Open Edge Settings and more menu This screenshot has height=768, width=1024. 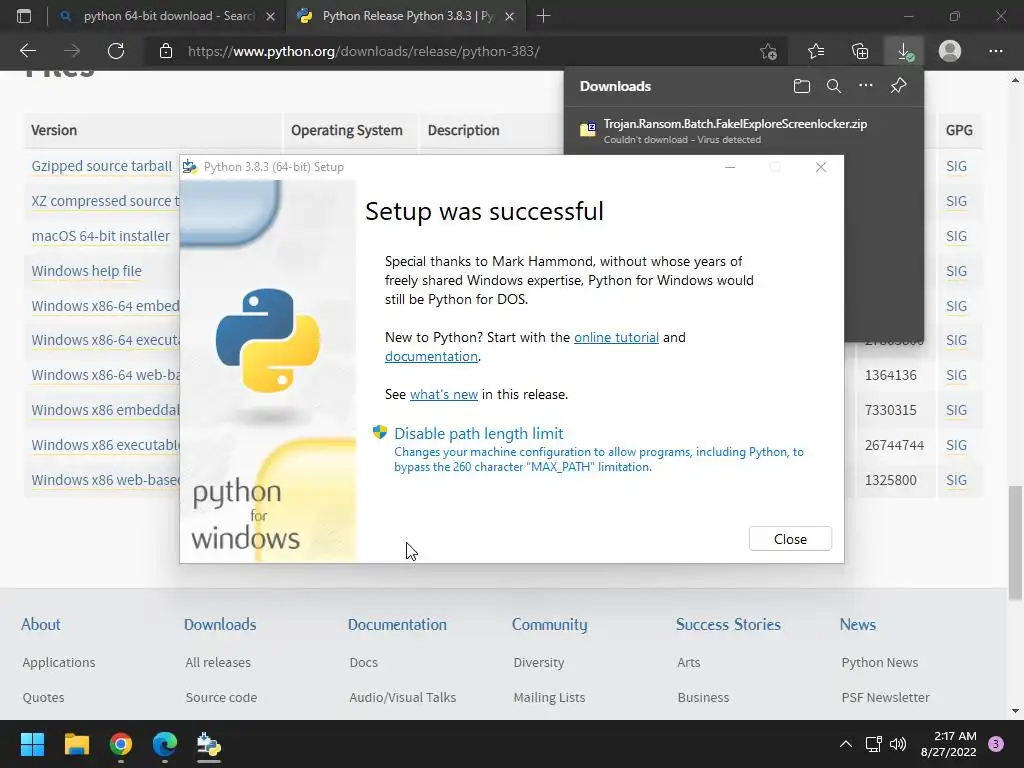pyautogui.click(x=995, y=51)
